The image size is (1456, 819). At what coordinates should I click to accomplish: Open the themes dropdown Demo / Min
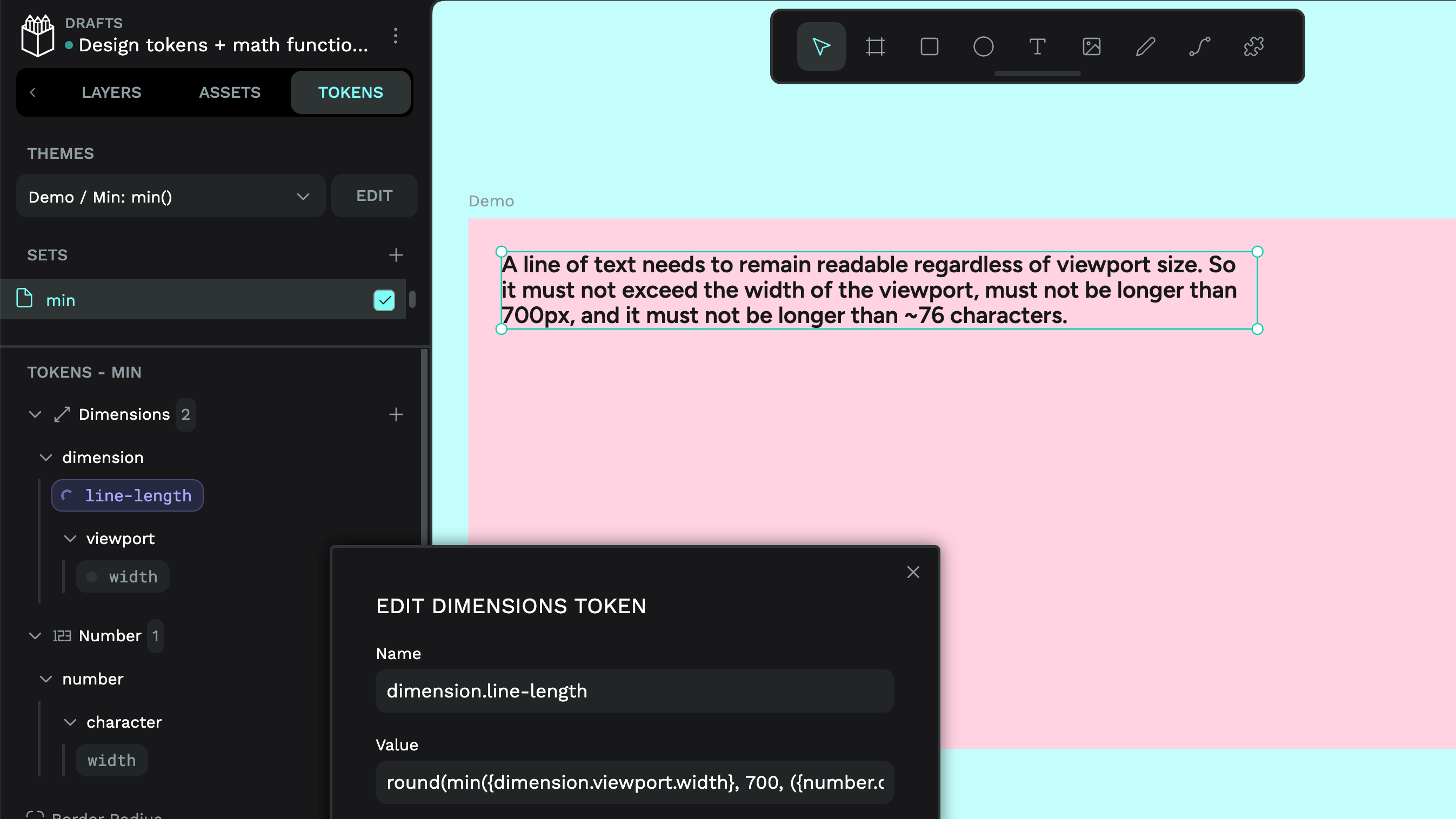pyautogui.click(x=170, y=196)
